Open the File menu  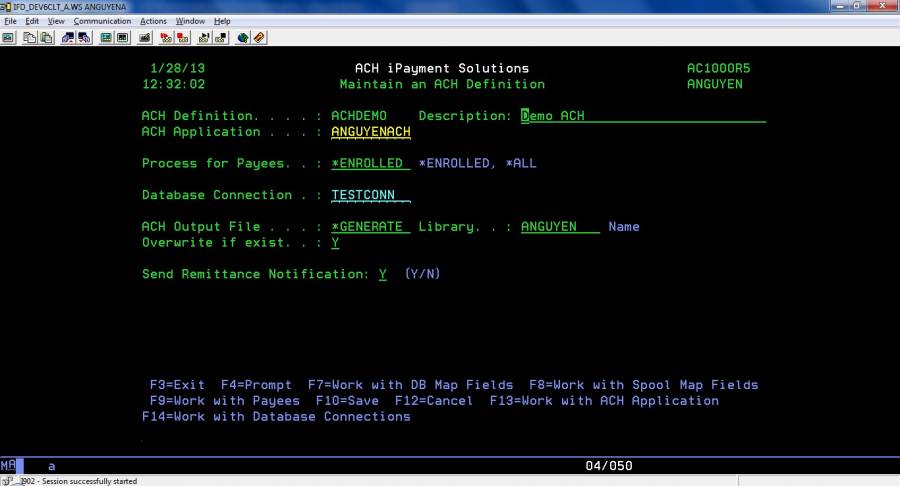coord(11,21)
